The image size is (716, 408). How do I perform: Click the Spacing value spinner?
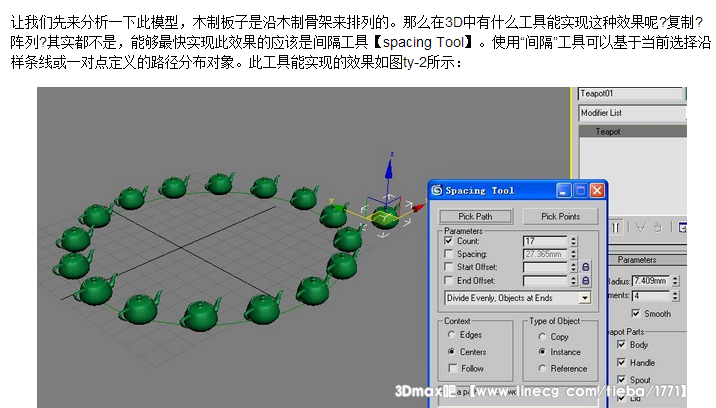point(574,254)
